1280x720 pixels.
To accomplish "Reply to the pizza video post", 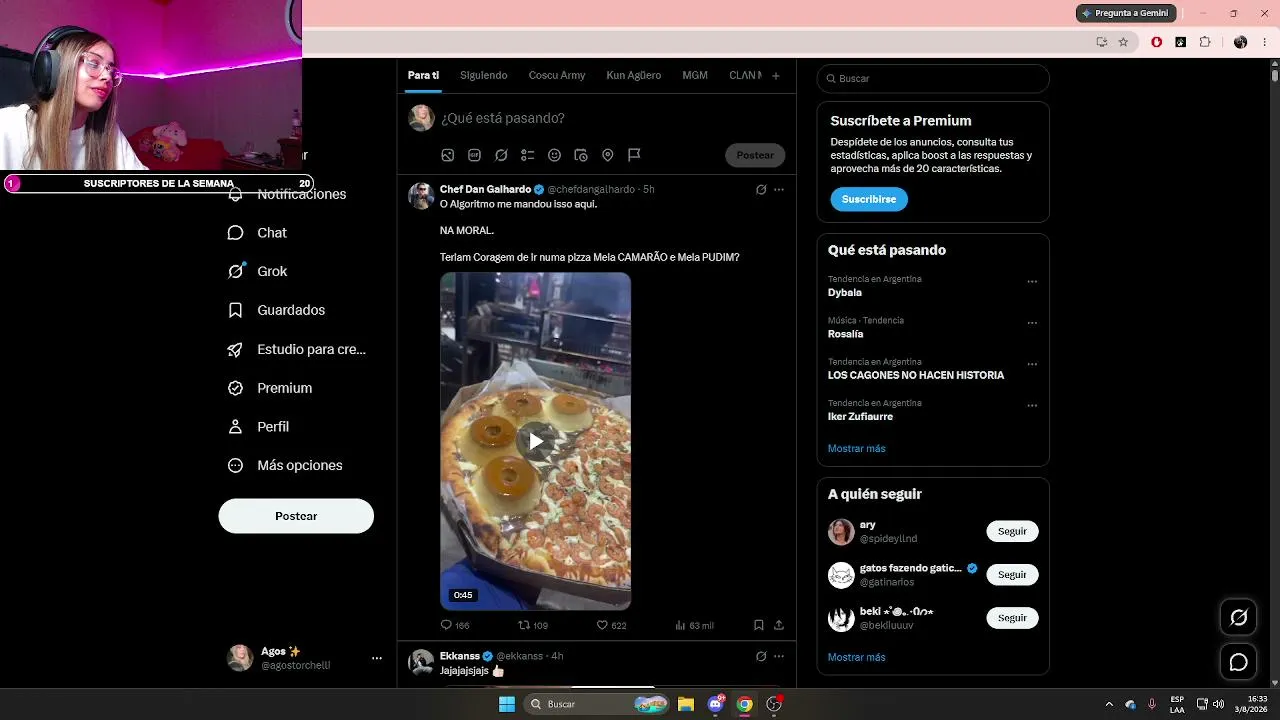I will pos(455,625).
